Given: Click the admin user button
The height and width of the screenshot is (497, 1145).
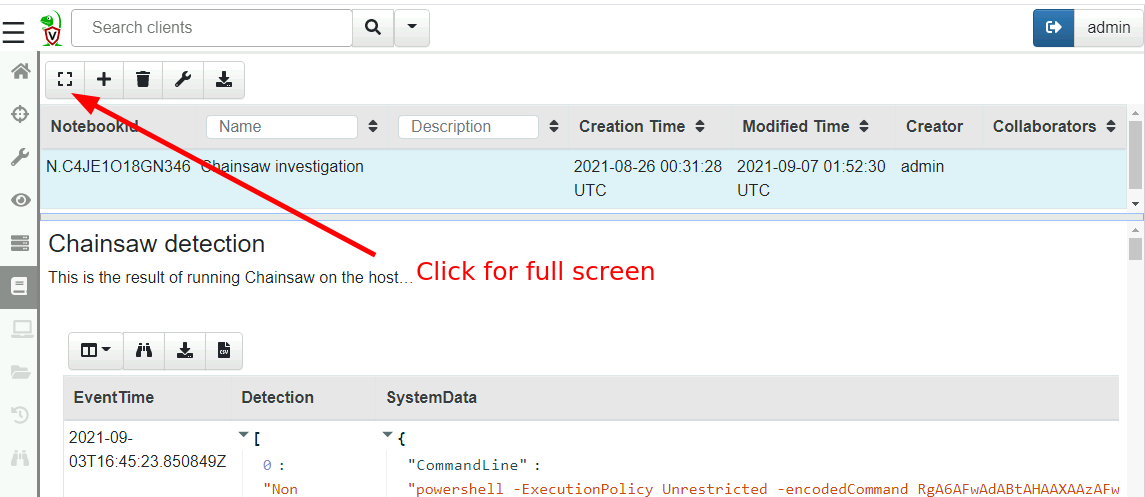Looking at the screenshot, I should pos(1108,28).
